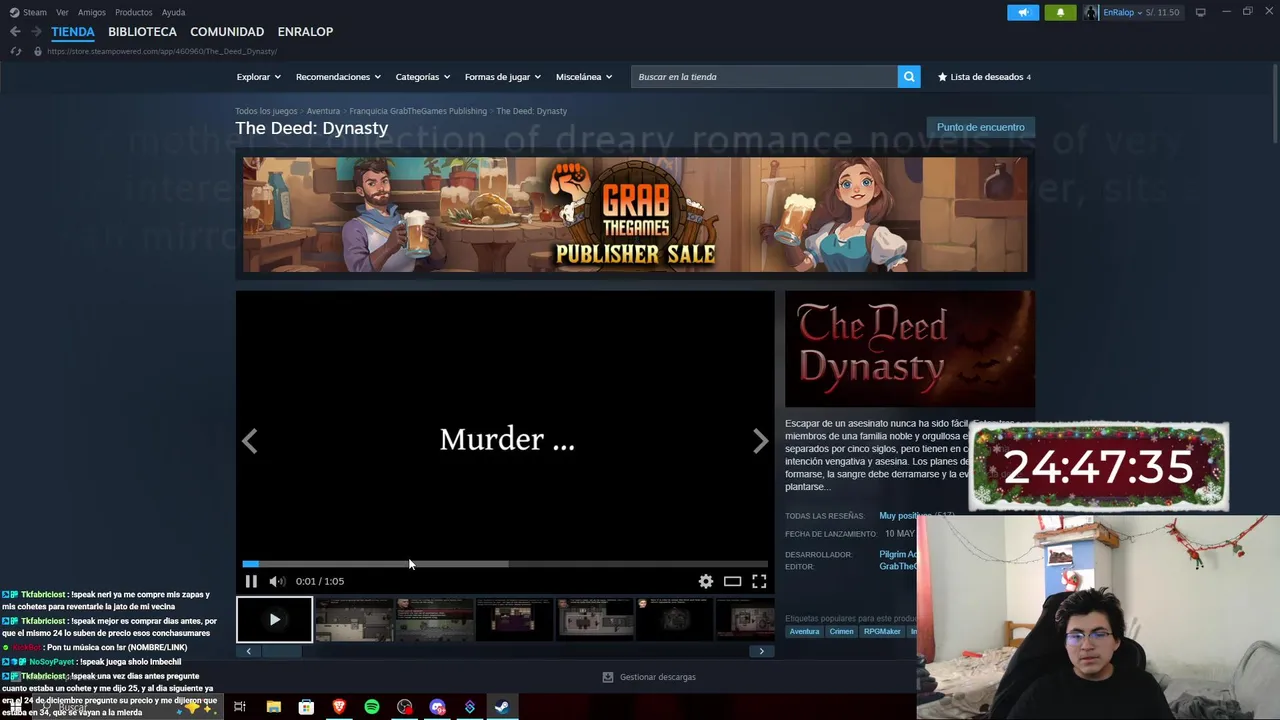
Task: Switch to the TIENDA tab
Action: click(x=73, y=31)
